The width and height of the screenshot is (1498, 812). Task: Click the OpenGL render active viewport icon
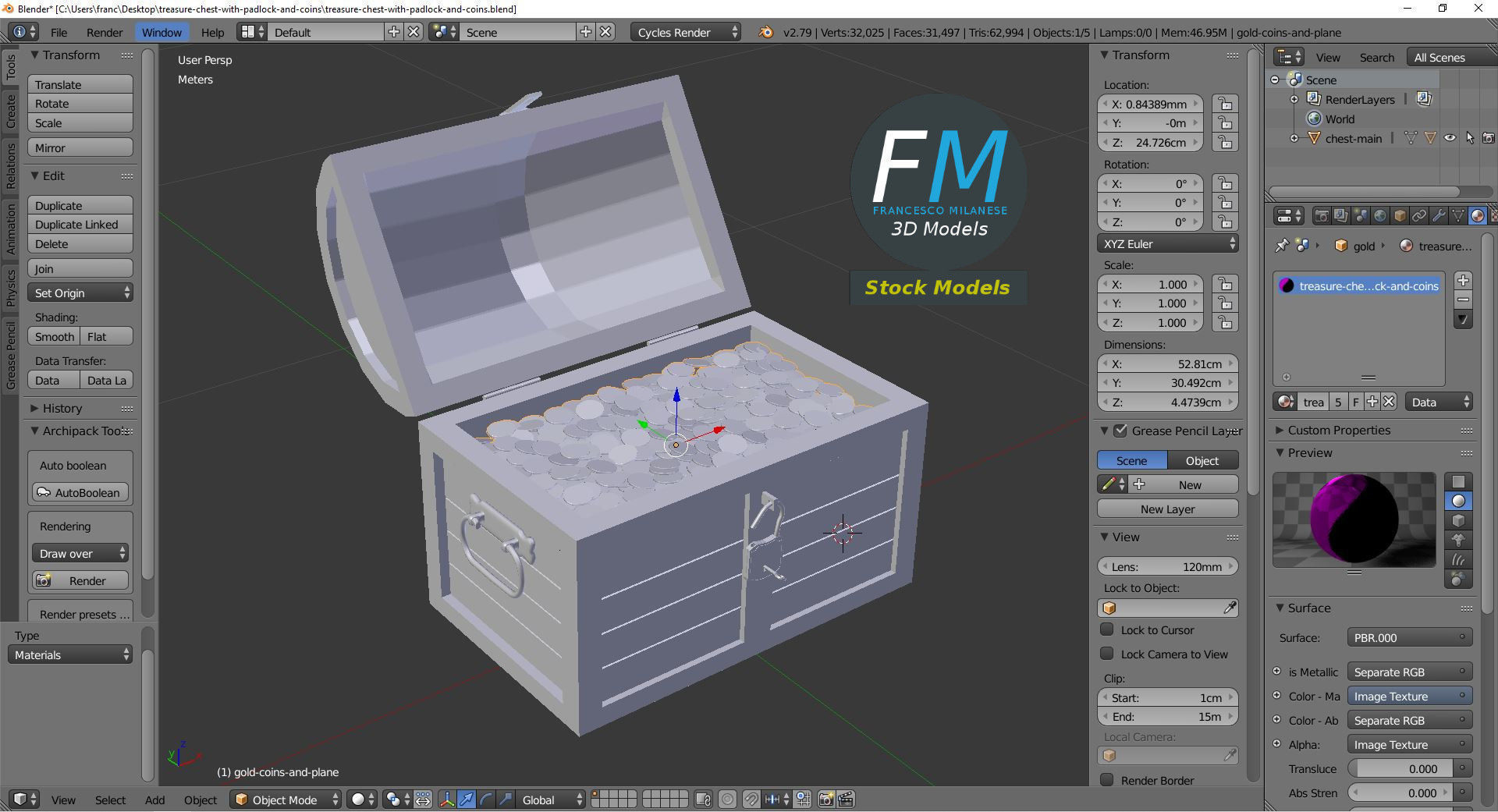tap(826, 800)
